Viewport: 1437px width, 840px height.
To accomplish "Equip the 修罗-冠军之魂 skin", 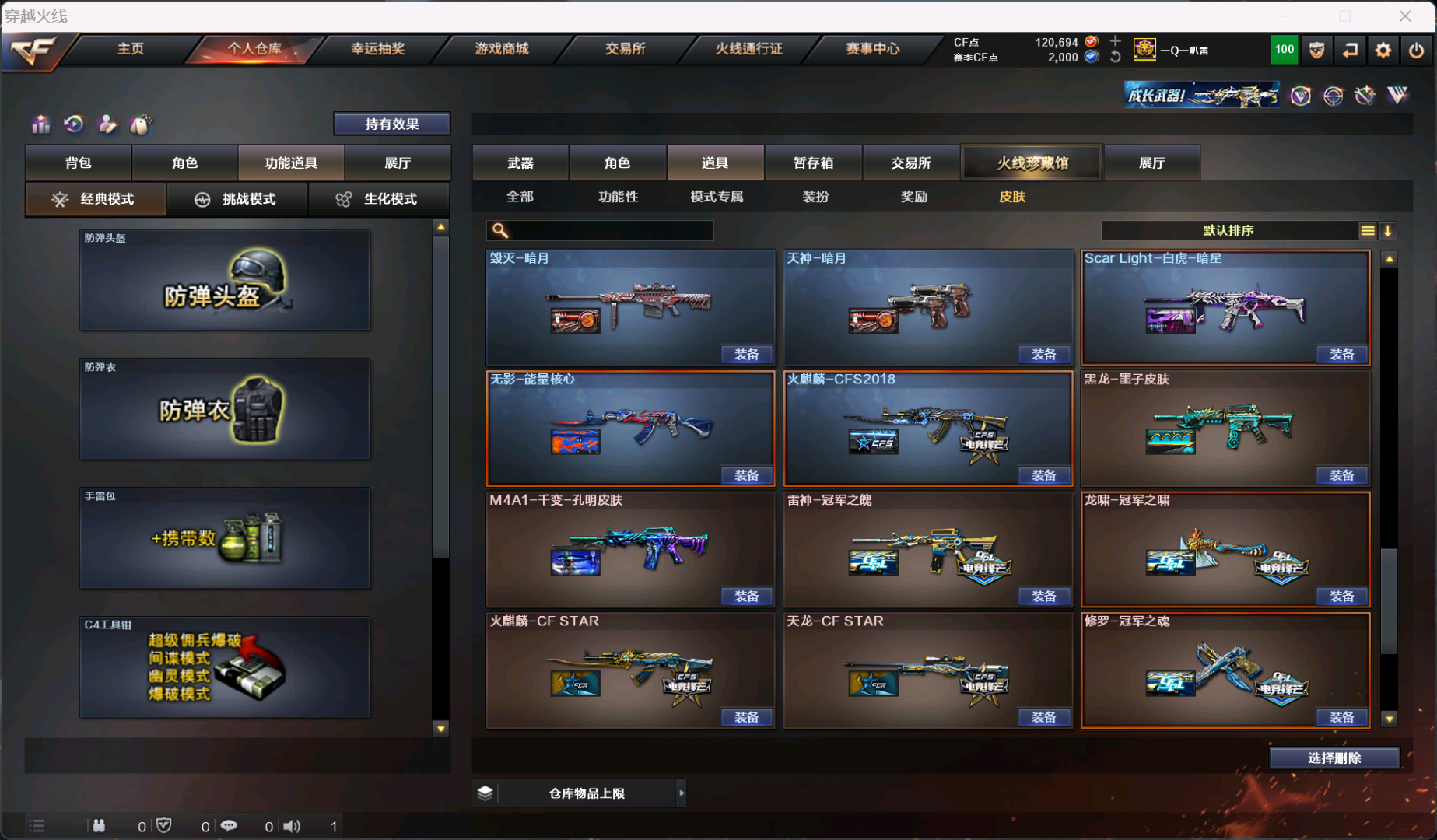I will pos(1341,717).
